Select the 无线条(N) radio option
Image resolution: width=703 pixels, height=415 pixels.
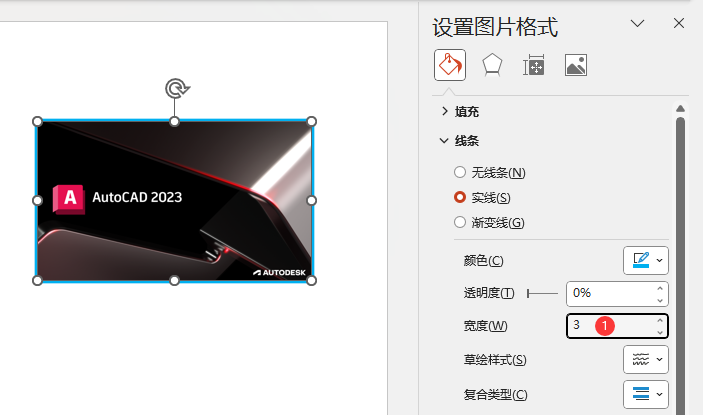tap(490, 173)
